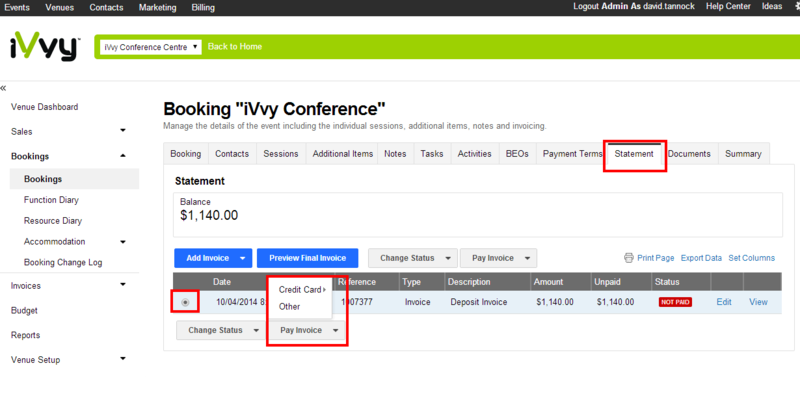Viewport: 800px width, 396px height.
Task: Open the Venues top menu
Action: (x=59, y=7)
